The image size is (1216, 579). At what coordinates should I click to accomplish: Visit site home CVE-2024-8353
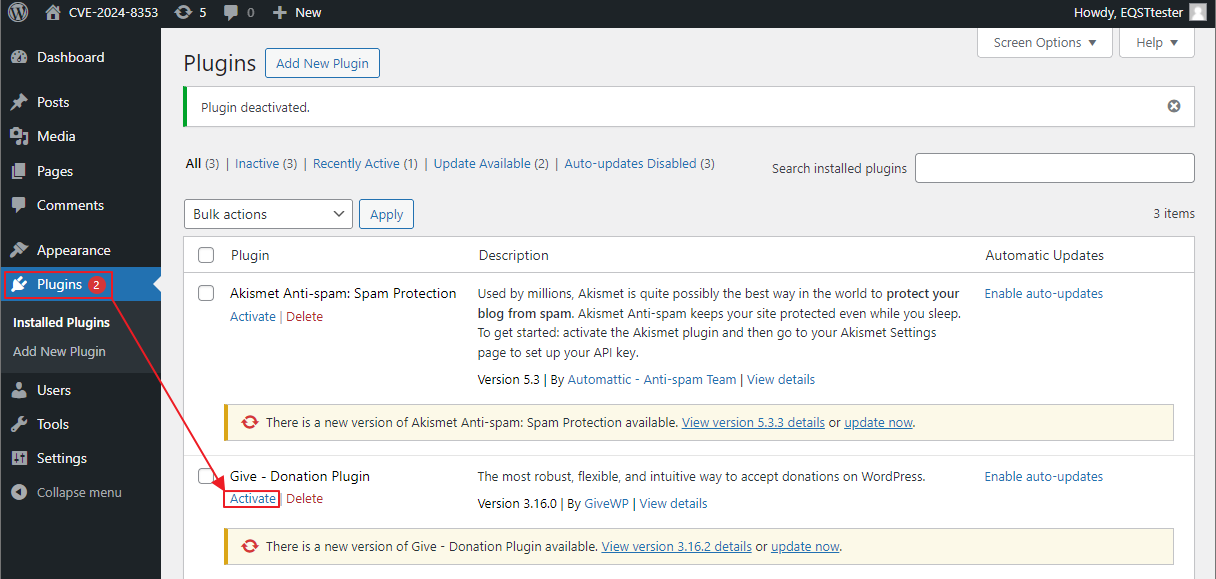(101, 12)
